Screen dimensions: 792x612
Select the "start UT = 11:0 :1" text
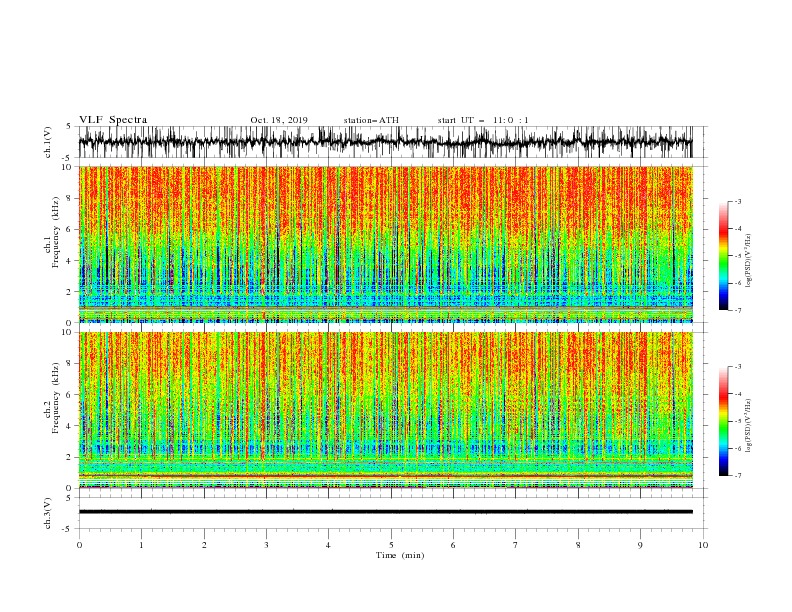[483, 120]
